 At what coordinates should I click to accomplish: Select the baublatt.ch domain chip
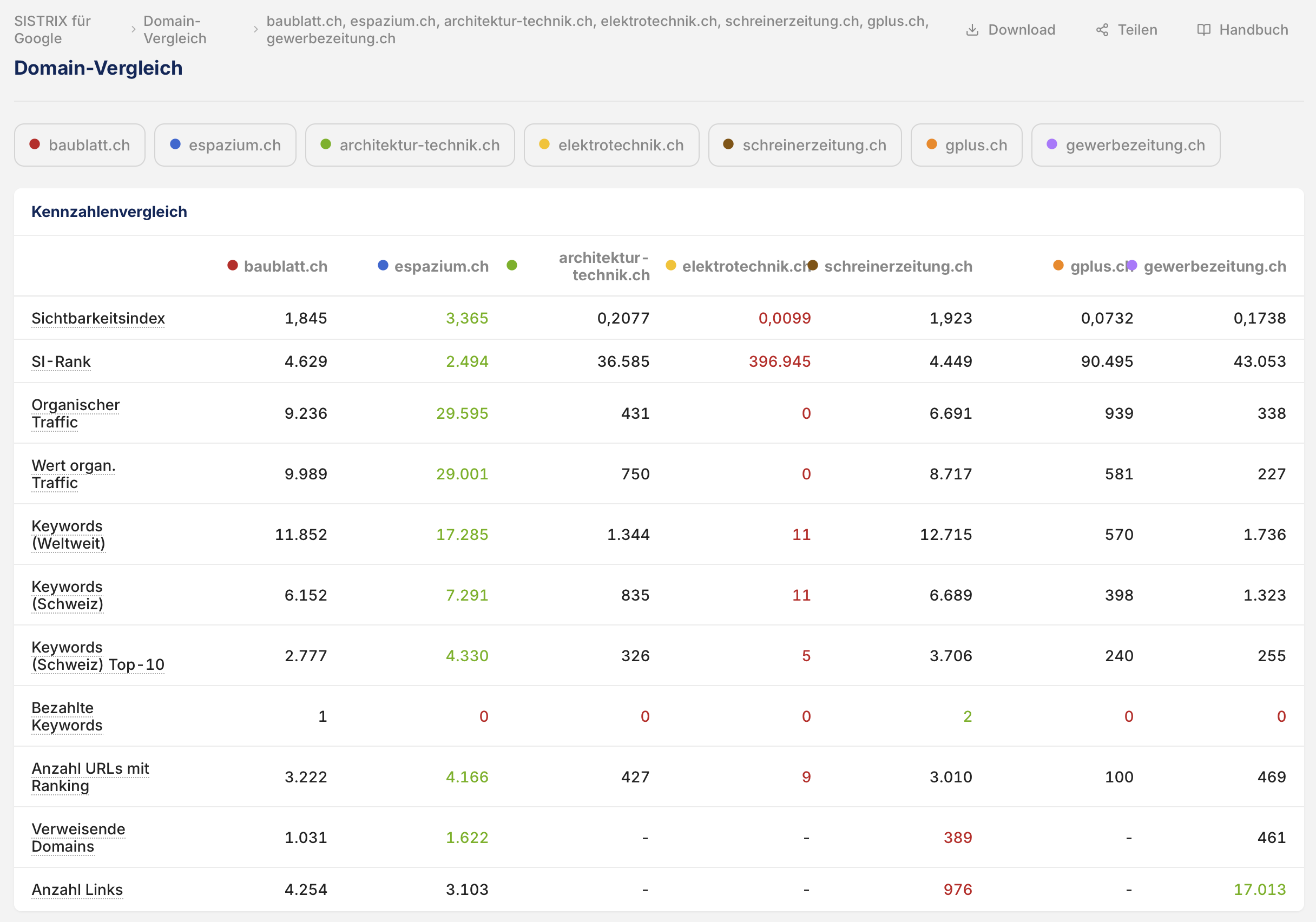click(80, 145)
